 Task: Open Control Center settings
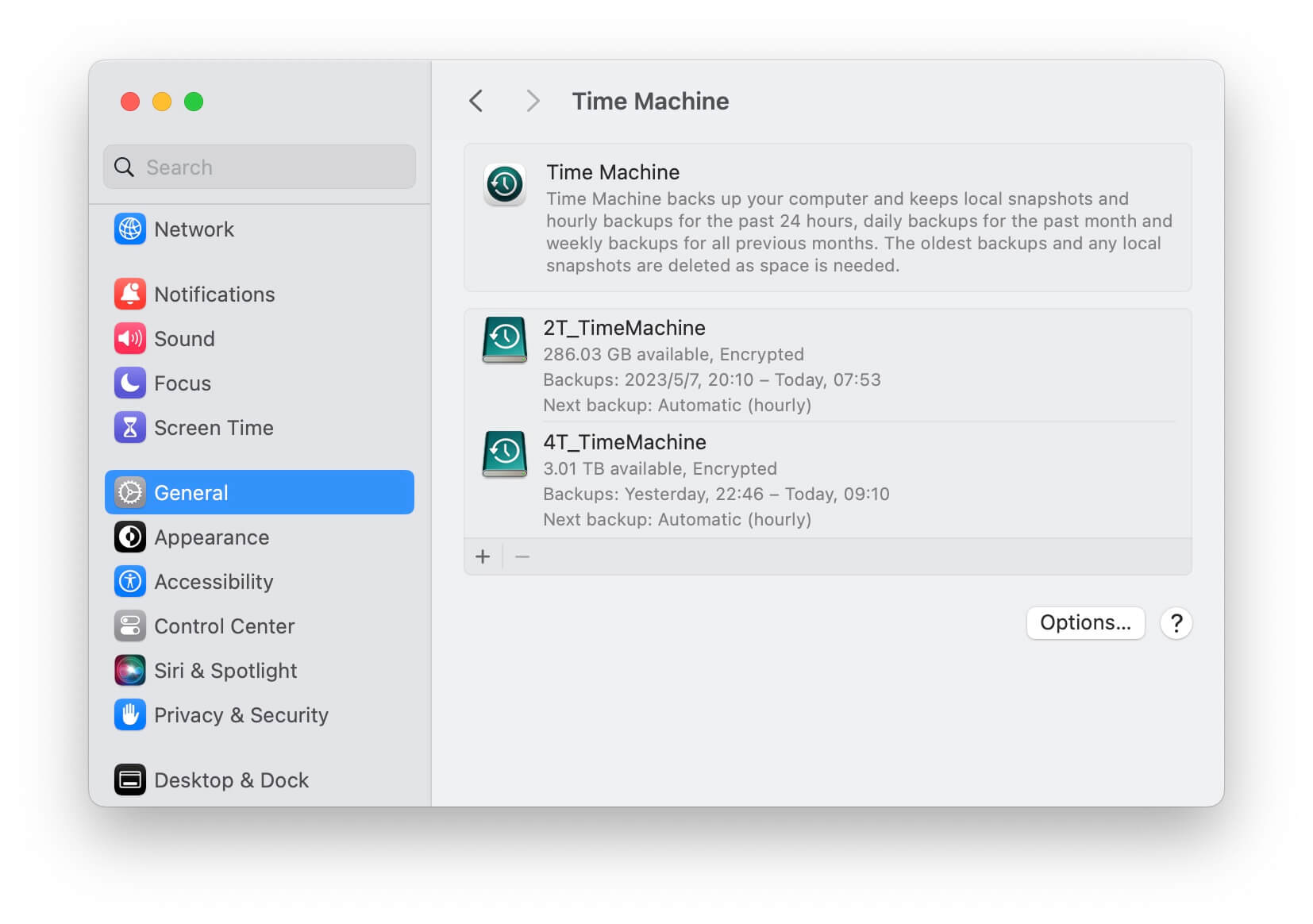click(x=260, y=626)
